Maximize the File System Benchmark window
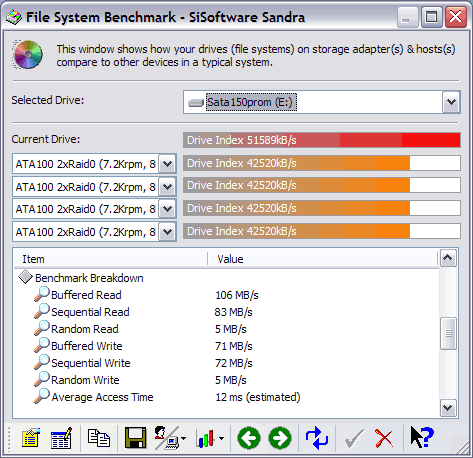This screenshot has width=473, height=458. [431, 17]
